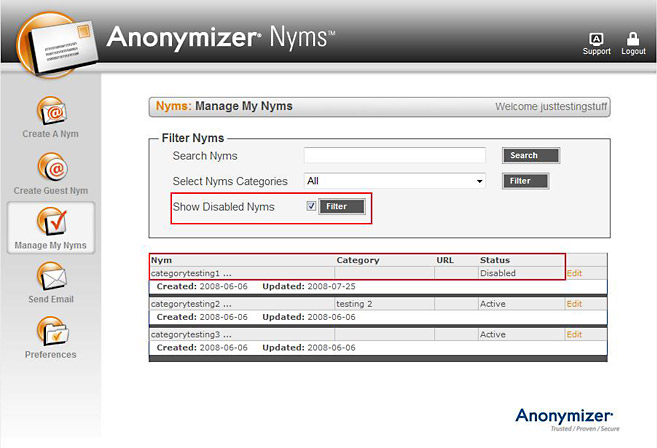
Task: Click the Category column header
Action: click(x=357, y=260)
